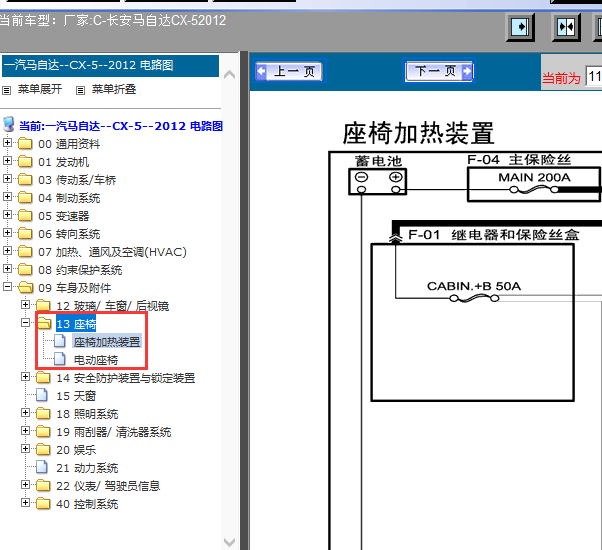Image resolution: width=602 pixels, height=550 pixels.
Task: Click 菜单折叠 to collapse the menu
Action: click(114, 89)
